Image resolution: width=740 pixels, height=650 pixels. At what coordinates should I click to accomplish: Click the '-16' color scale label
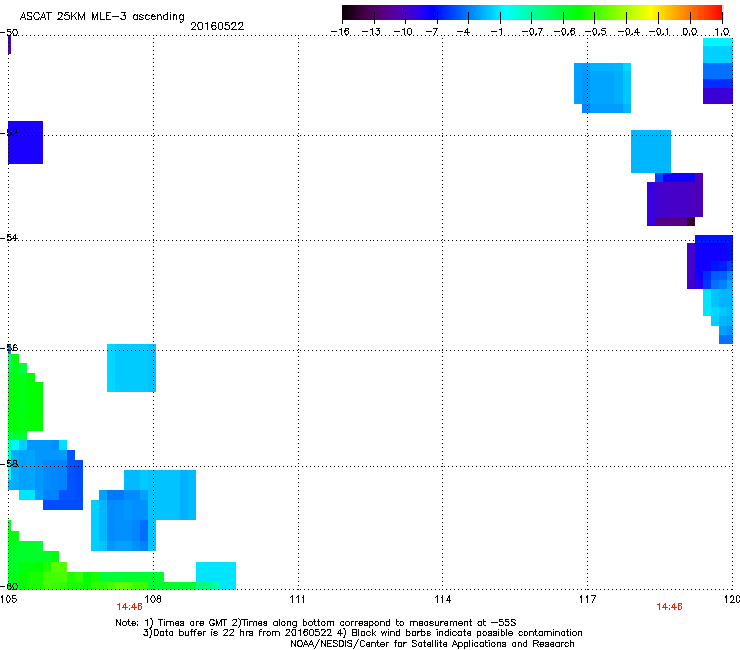click(340, 32)
